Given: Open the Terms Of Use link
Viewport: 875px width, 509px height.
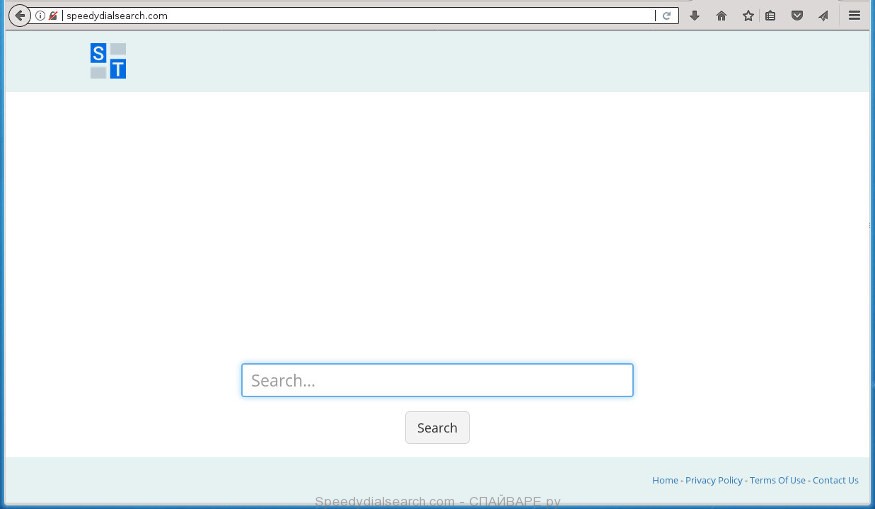Looking at the screenshot, I should pos(777,480).
